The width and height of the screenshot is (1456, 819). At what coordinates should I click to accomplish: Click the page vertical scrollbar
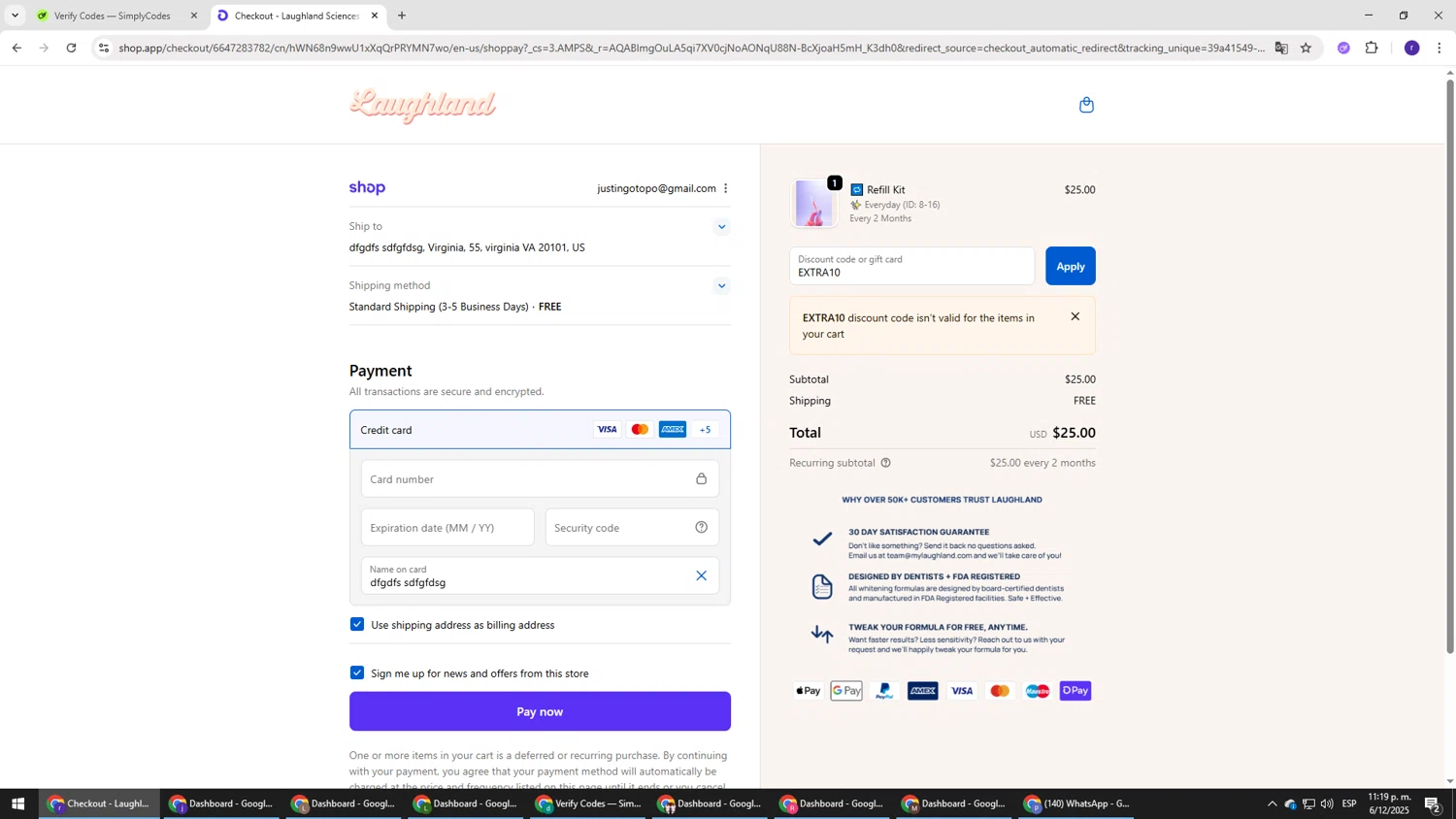point(1450,366)
